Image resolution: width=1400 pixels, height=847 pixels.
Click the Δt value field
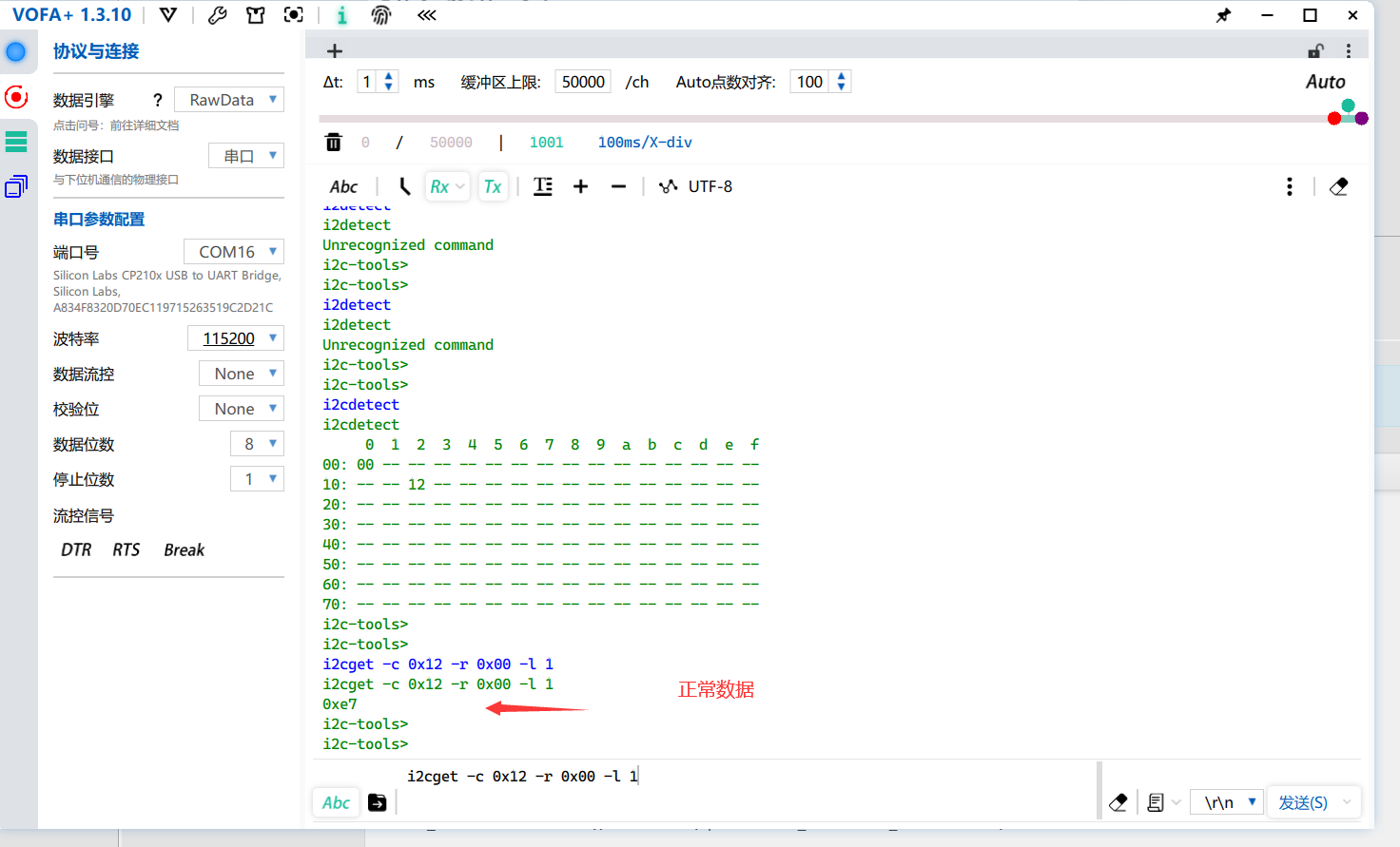click(367, 82)
